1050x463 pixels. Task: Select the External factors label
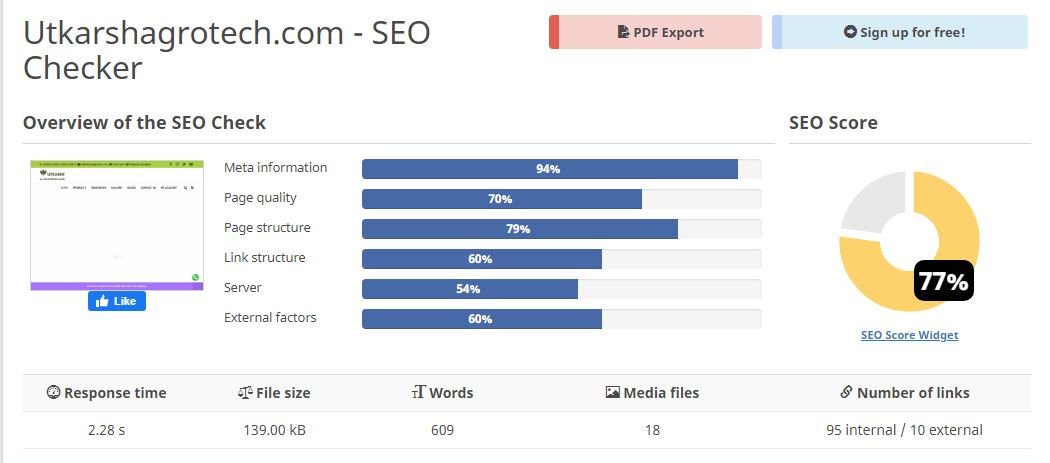click(269, 318)
